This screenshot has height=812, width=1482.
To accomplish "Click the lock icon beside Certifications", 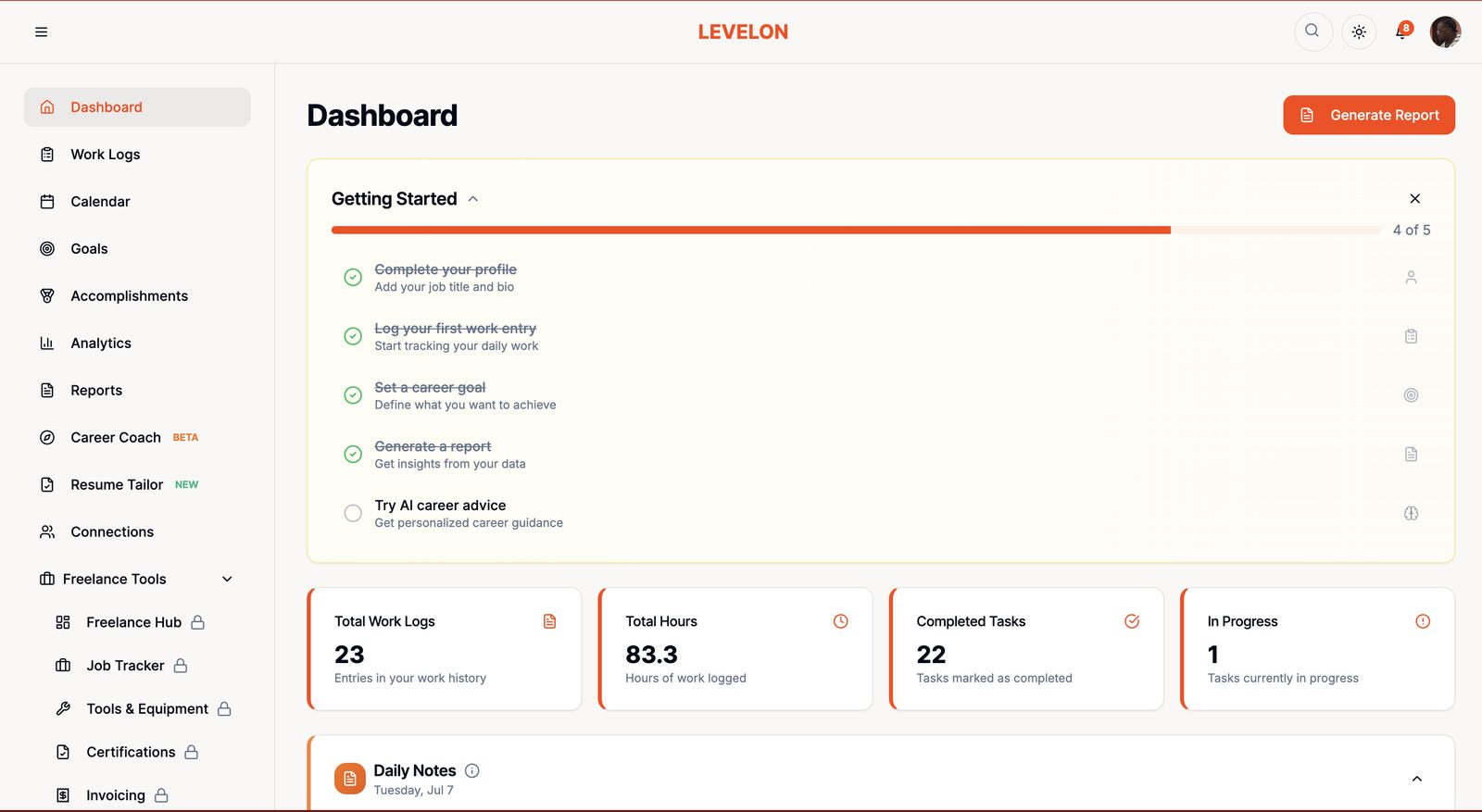I will click(x=192, y=753).
